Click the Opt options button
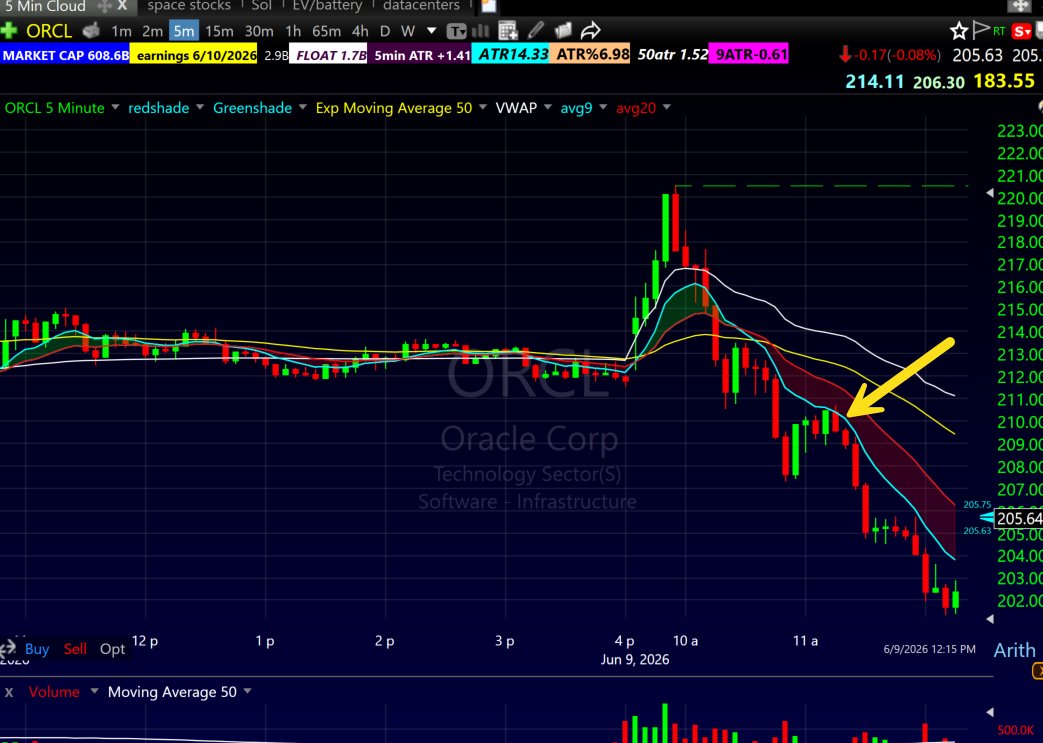Image resolution: width=1043 pixels, height=743 pixels. [x=112, y=649]
